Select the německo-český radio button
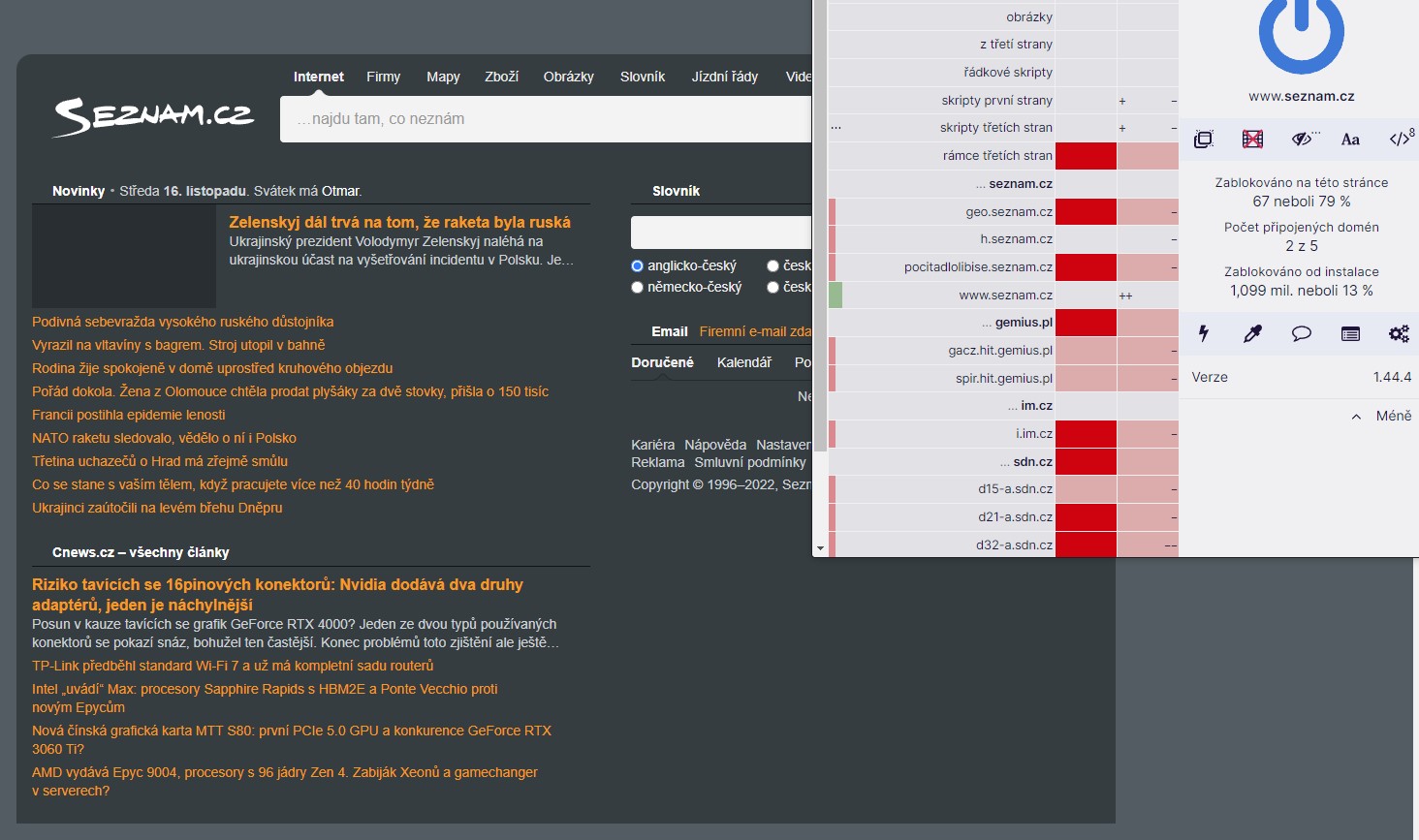1419x840 pixels. [637, 287]
